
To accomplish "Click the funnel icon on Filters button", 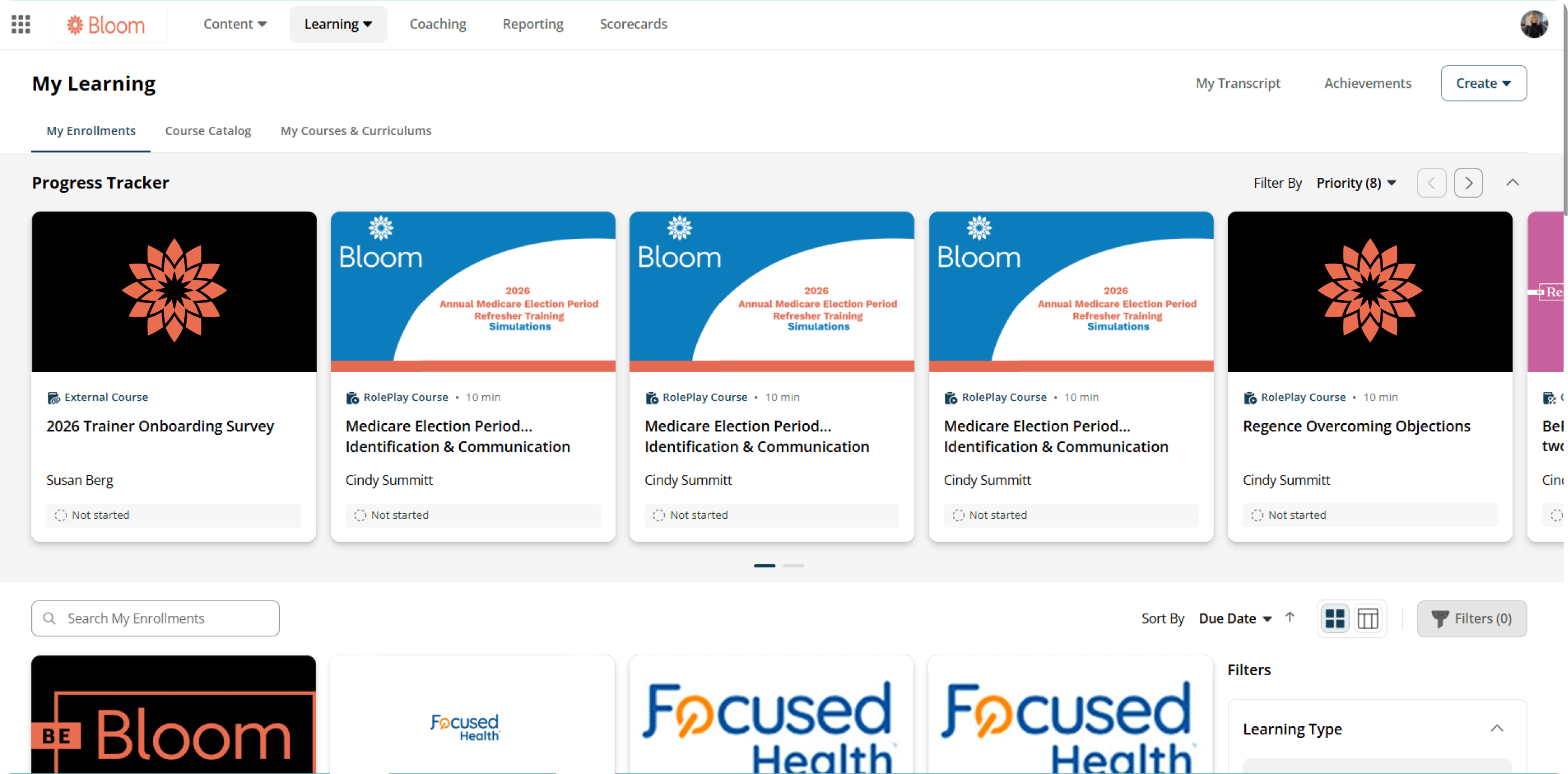I will [x=1440, y=619].
